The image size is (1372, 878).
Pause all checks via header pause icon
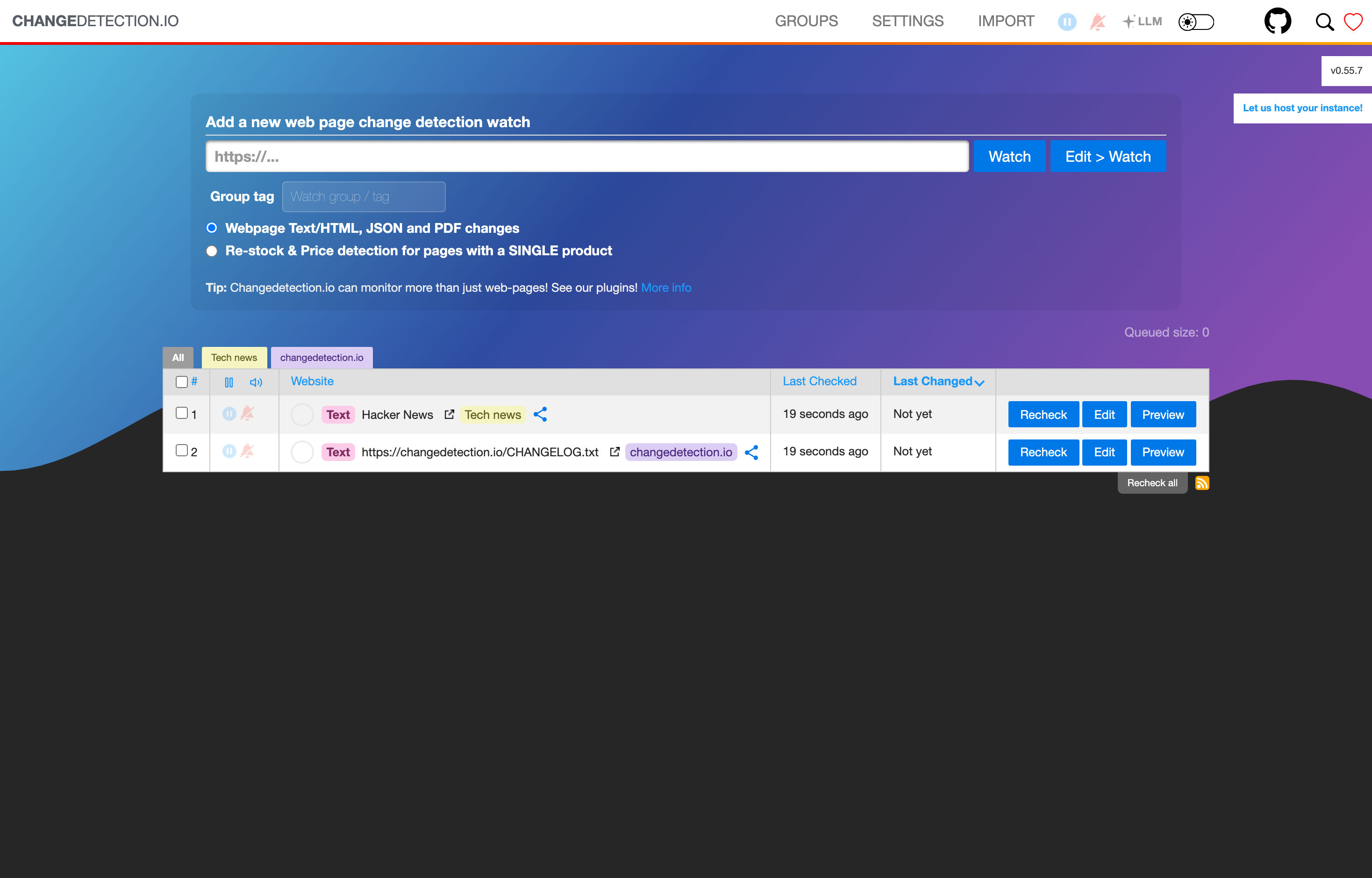1066,22
